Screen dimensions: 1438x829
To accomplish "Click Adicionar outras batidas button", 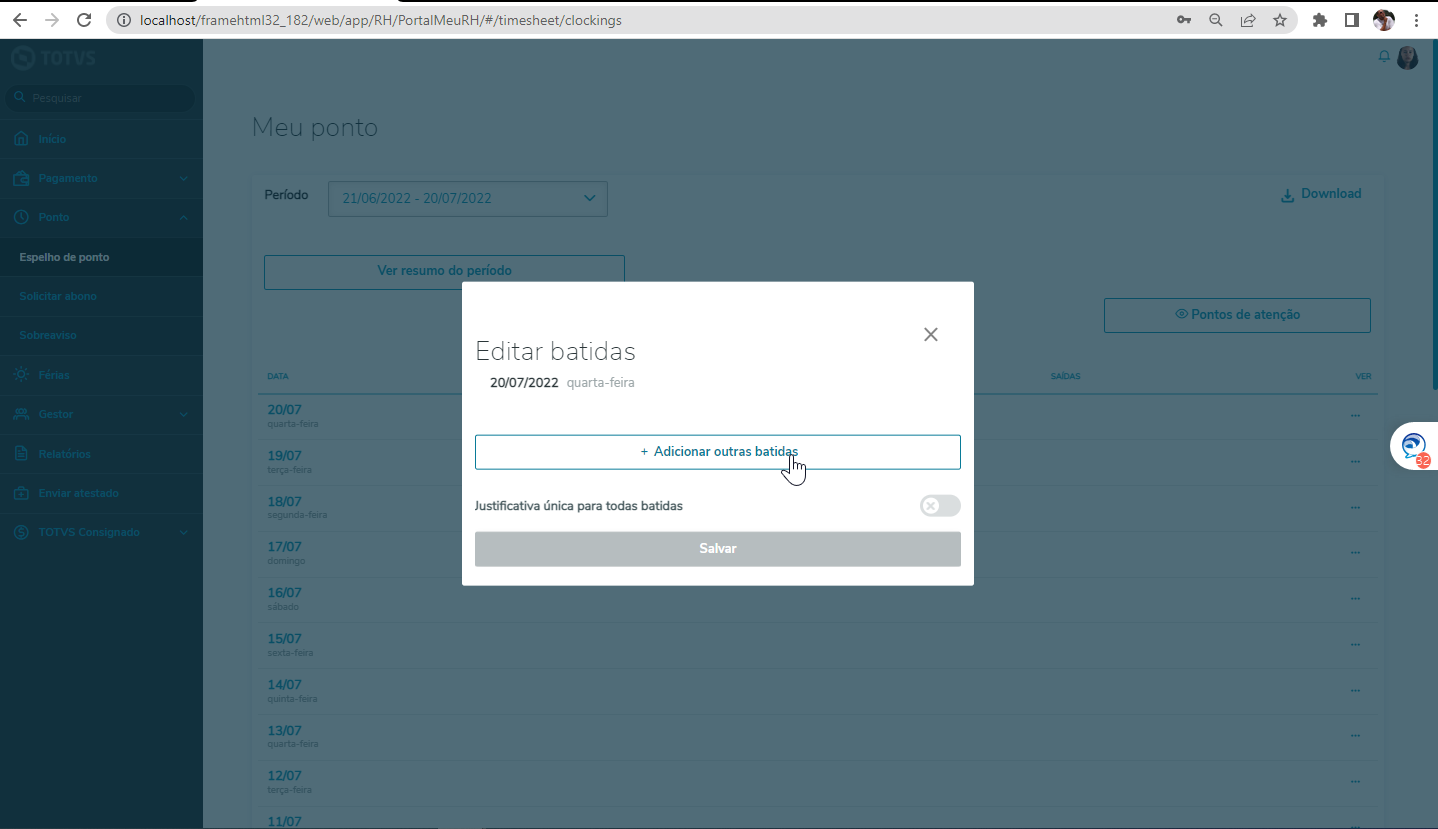I will [718, 452].
